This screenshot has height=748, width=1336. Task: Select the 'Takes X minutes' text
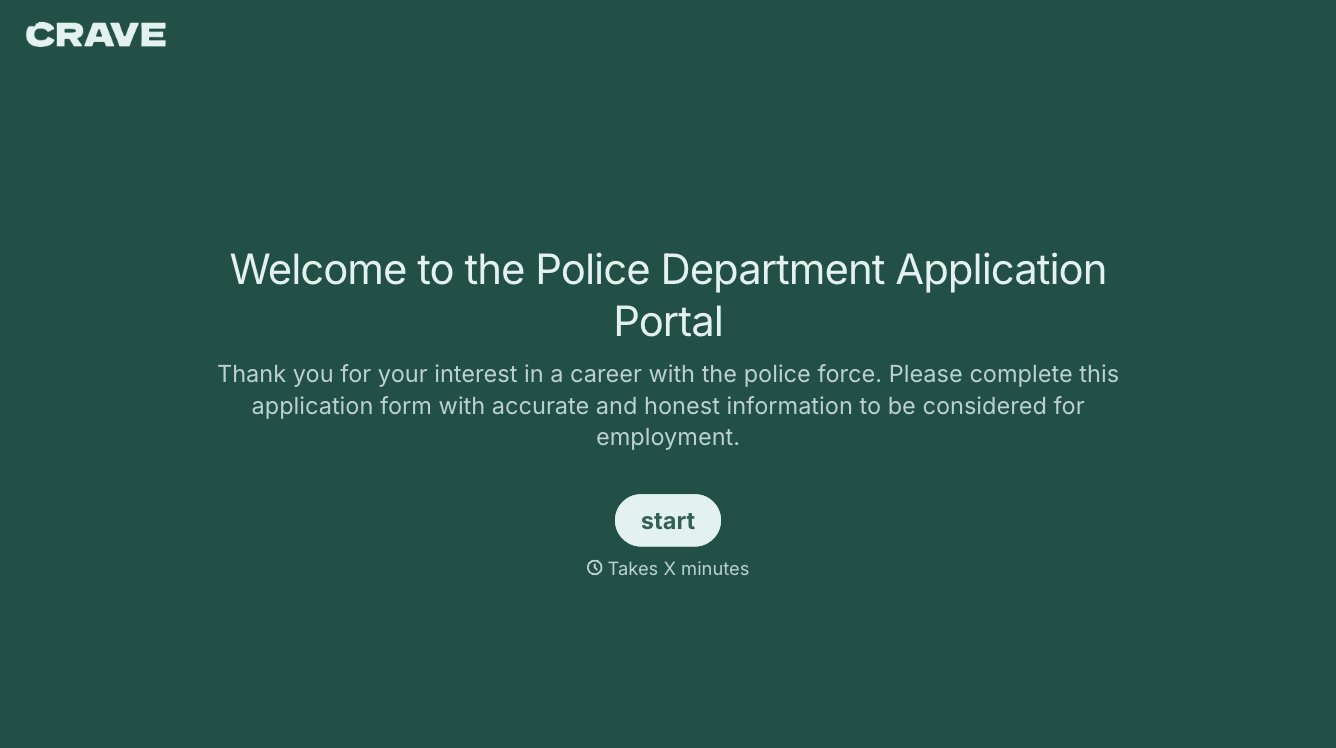[x=678, y=568]
